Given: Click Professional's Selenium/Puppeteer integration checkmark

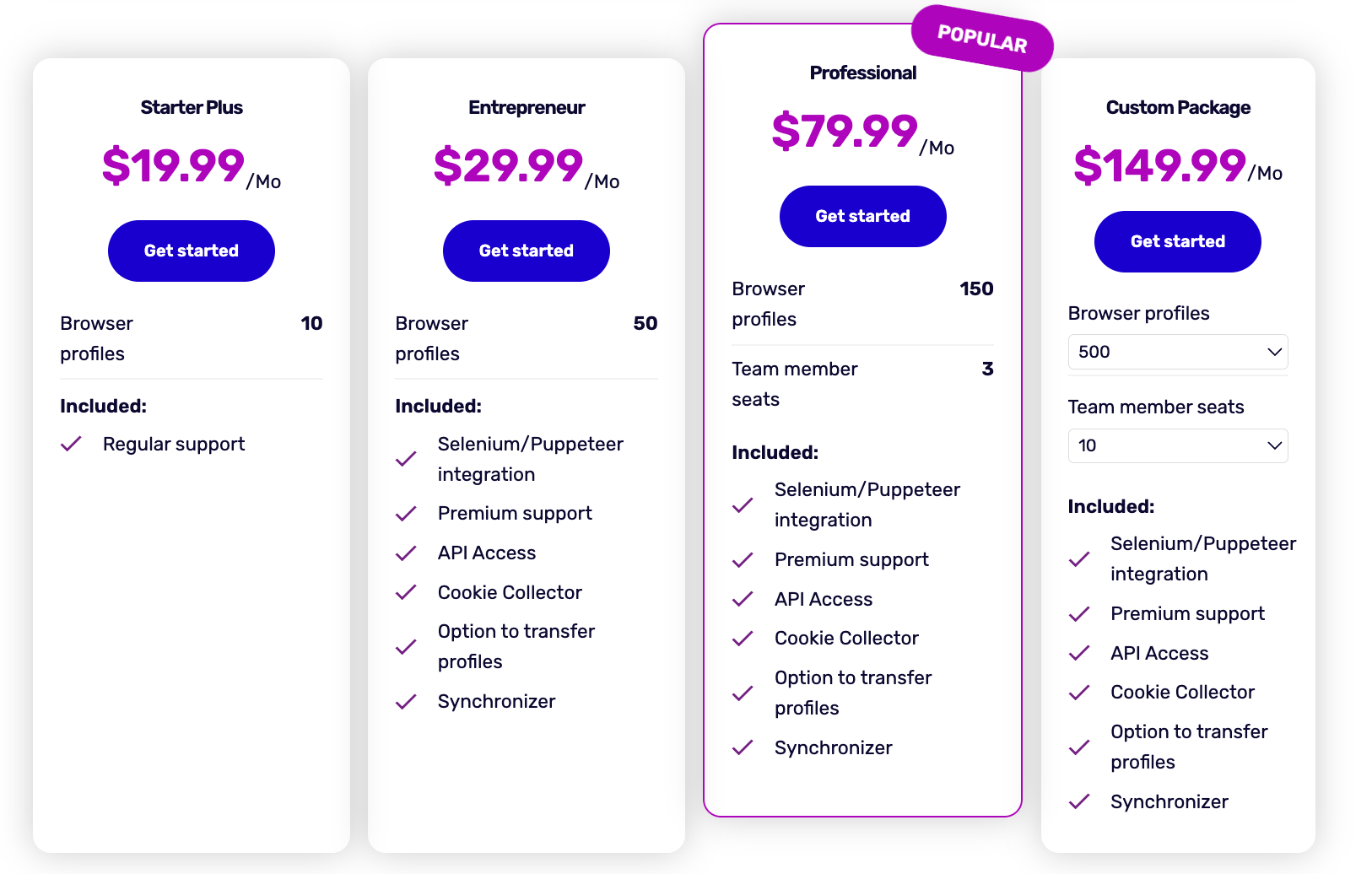Looking at the screenshot, I should pos(743,505).
